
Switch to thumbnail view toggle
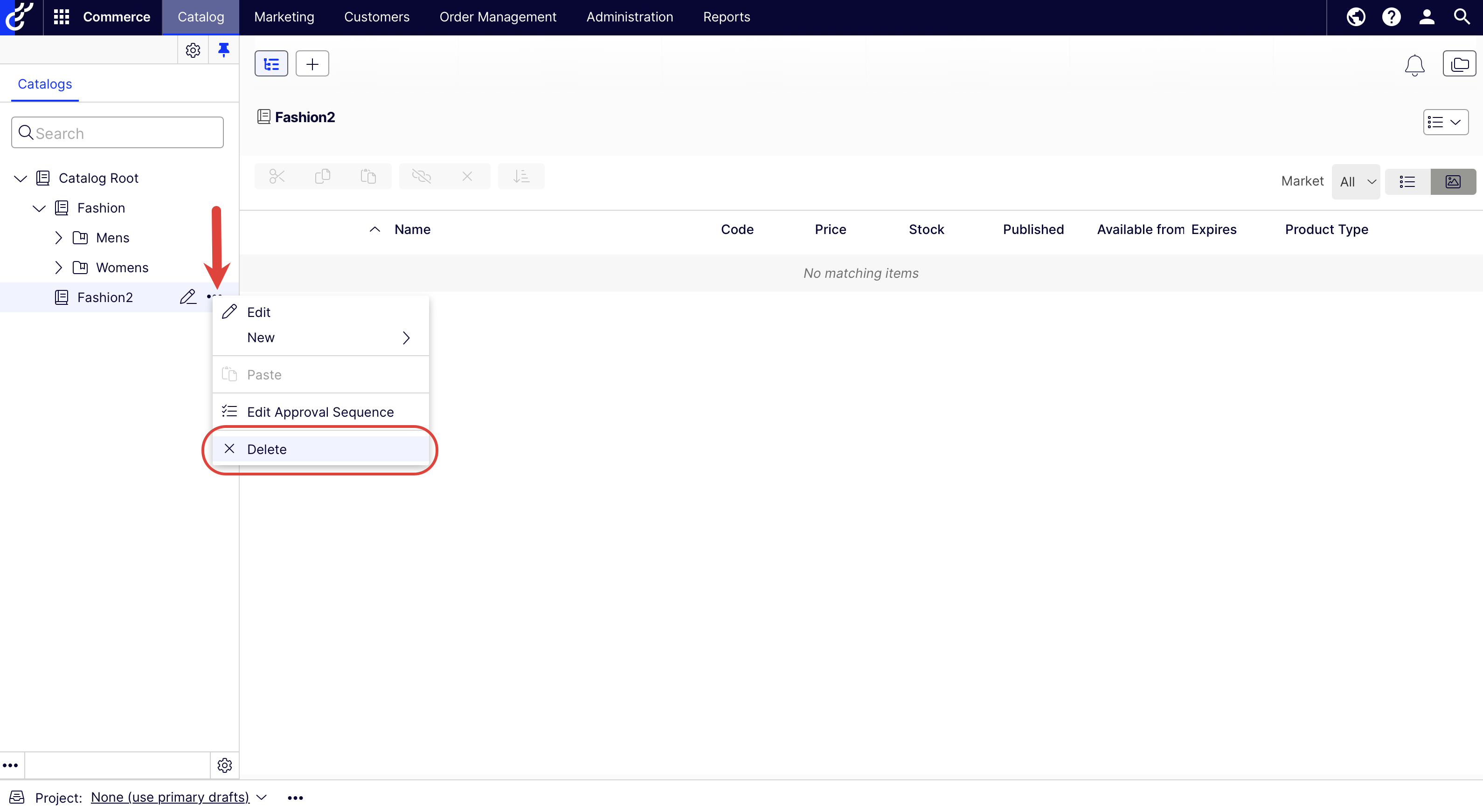pyautogui.click(x=1453, y=182)
